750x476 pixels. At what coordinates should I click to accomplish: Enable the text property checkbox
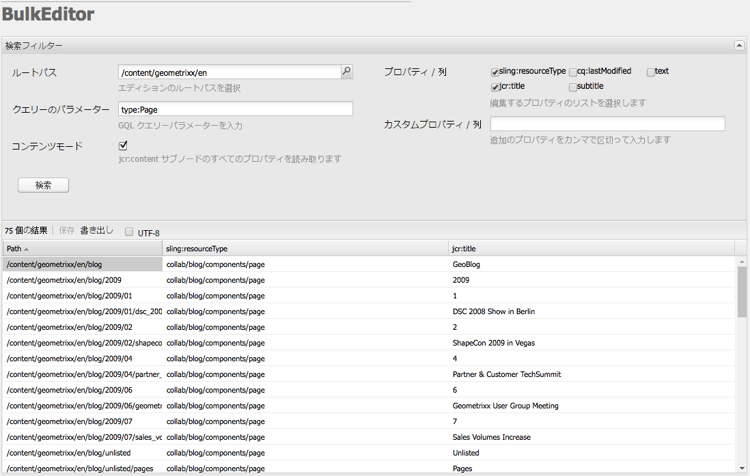pyautogui.click(x=651, y=72)
